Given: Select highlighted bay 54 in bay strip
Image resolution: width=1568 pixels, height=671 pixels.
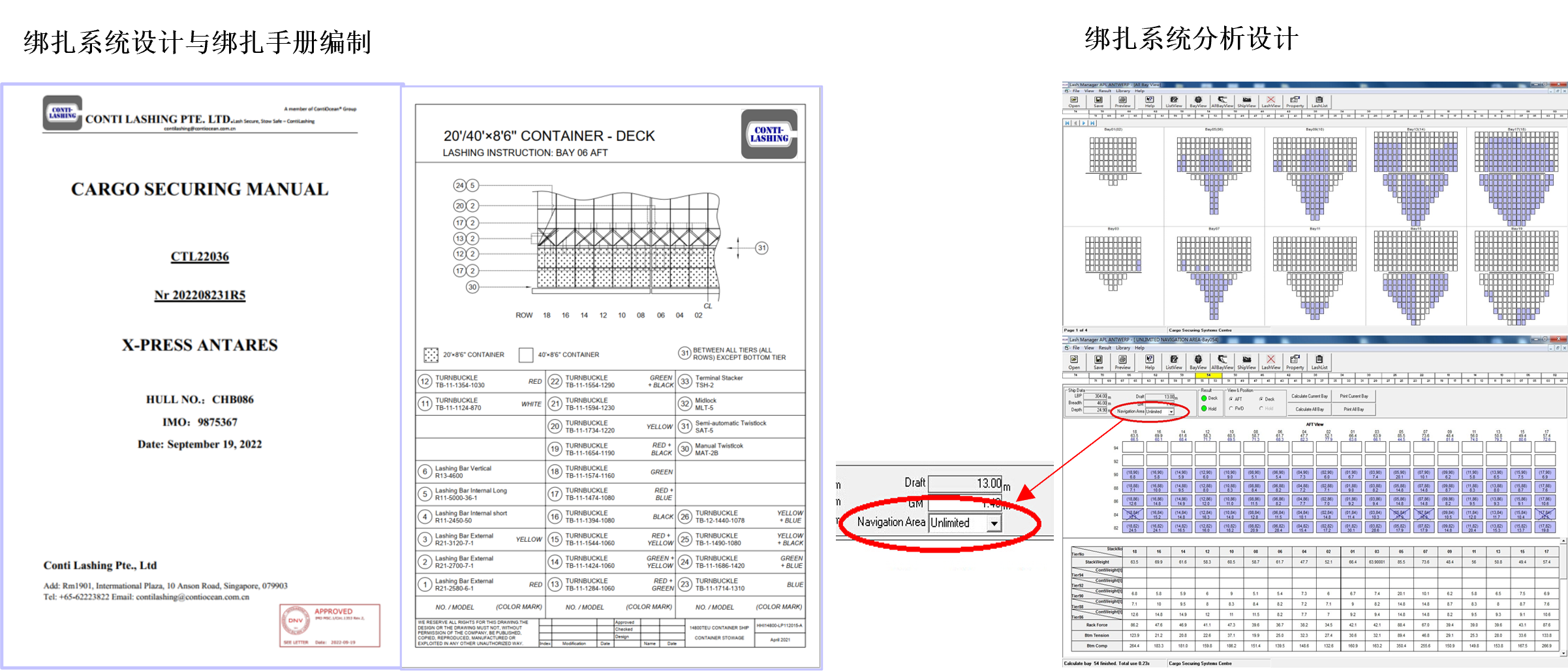Looking at the screenshot, I should (1208, 375).
